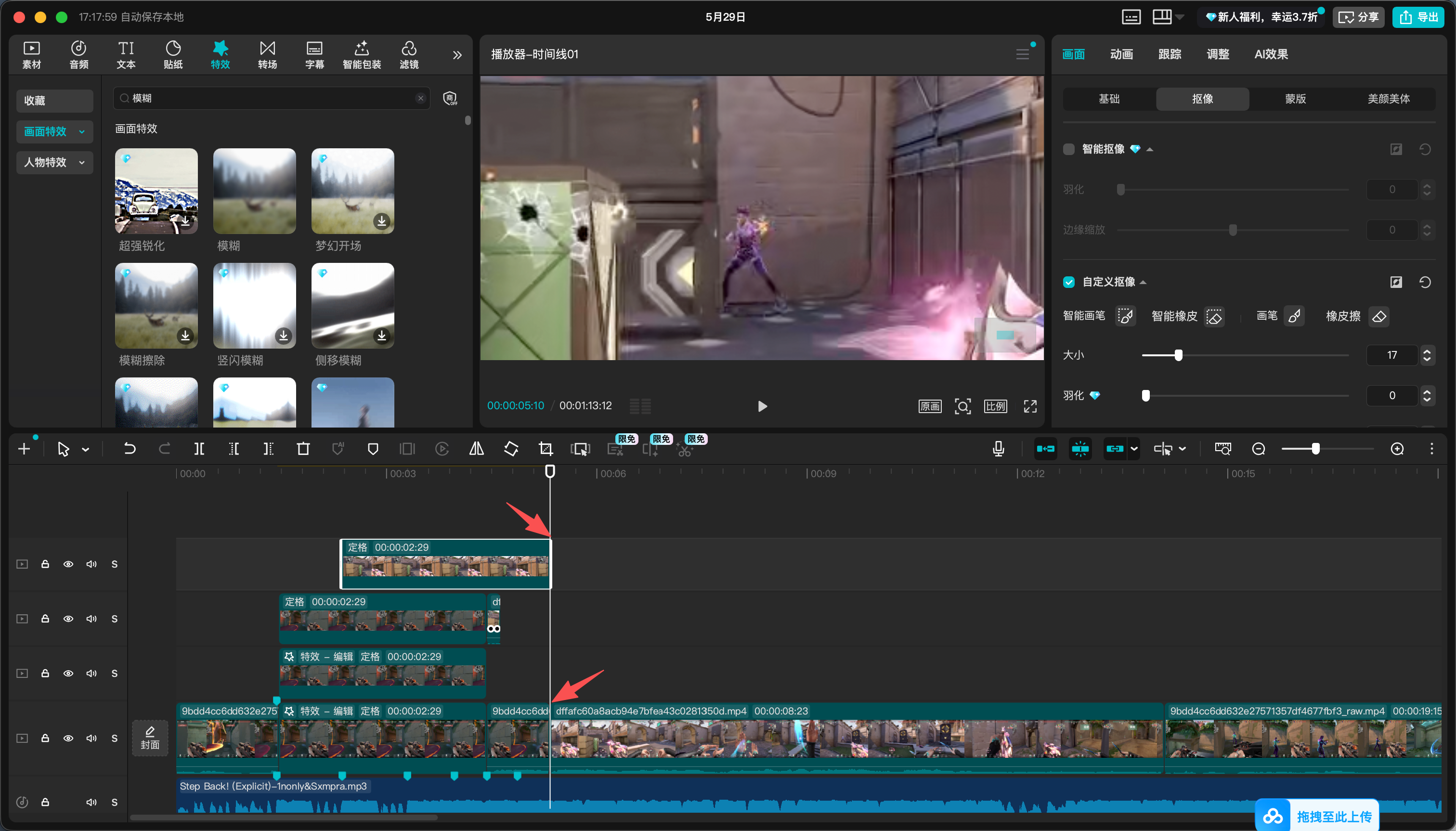Toggle visibility of the main video track
Viewport: 1456px width, 831px height.
[x=68, y=738]
